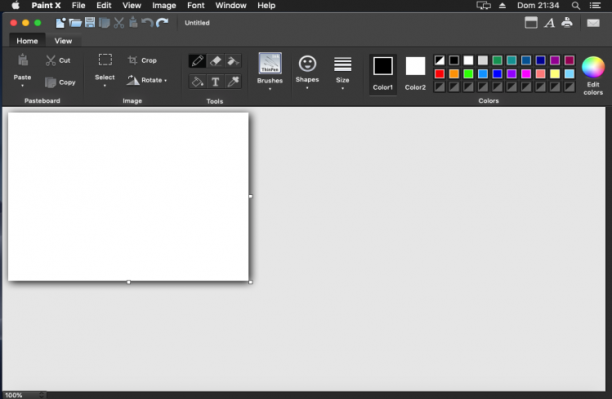Open the Window menu
612x399 pixels.
[231, 5]
